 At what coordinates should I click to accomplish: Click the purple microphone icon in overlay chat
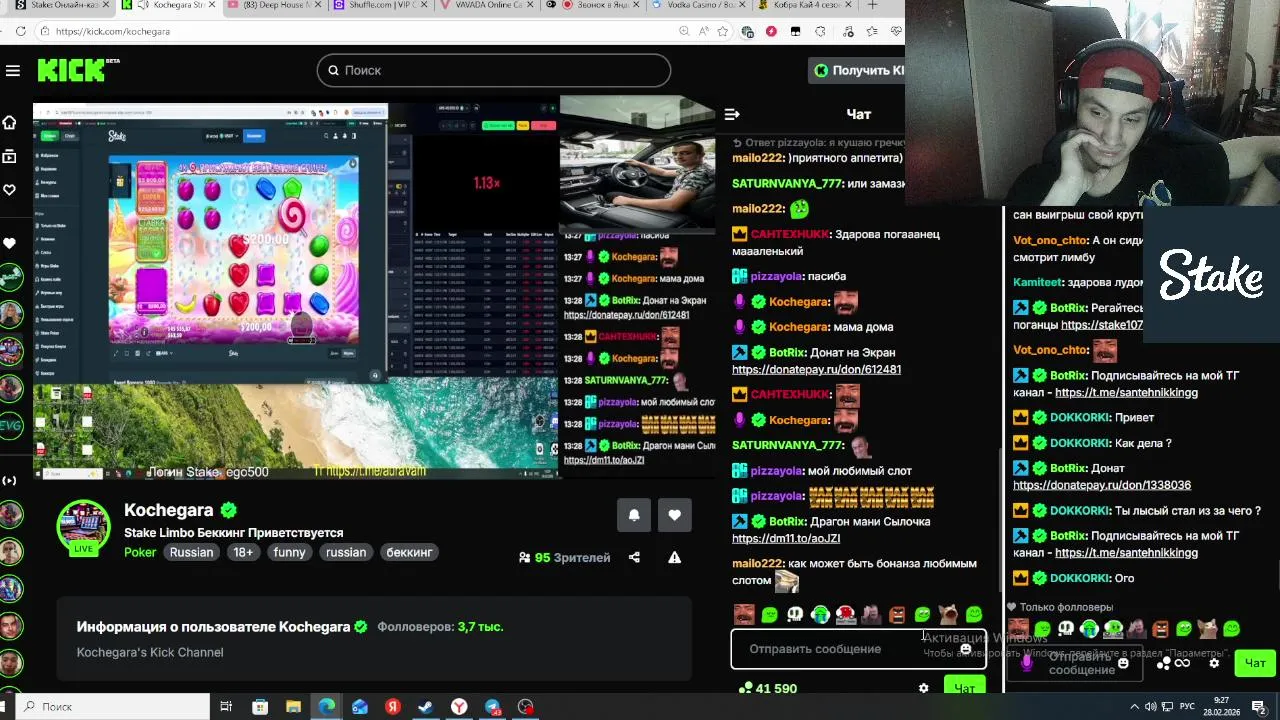[1026, 662]
